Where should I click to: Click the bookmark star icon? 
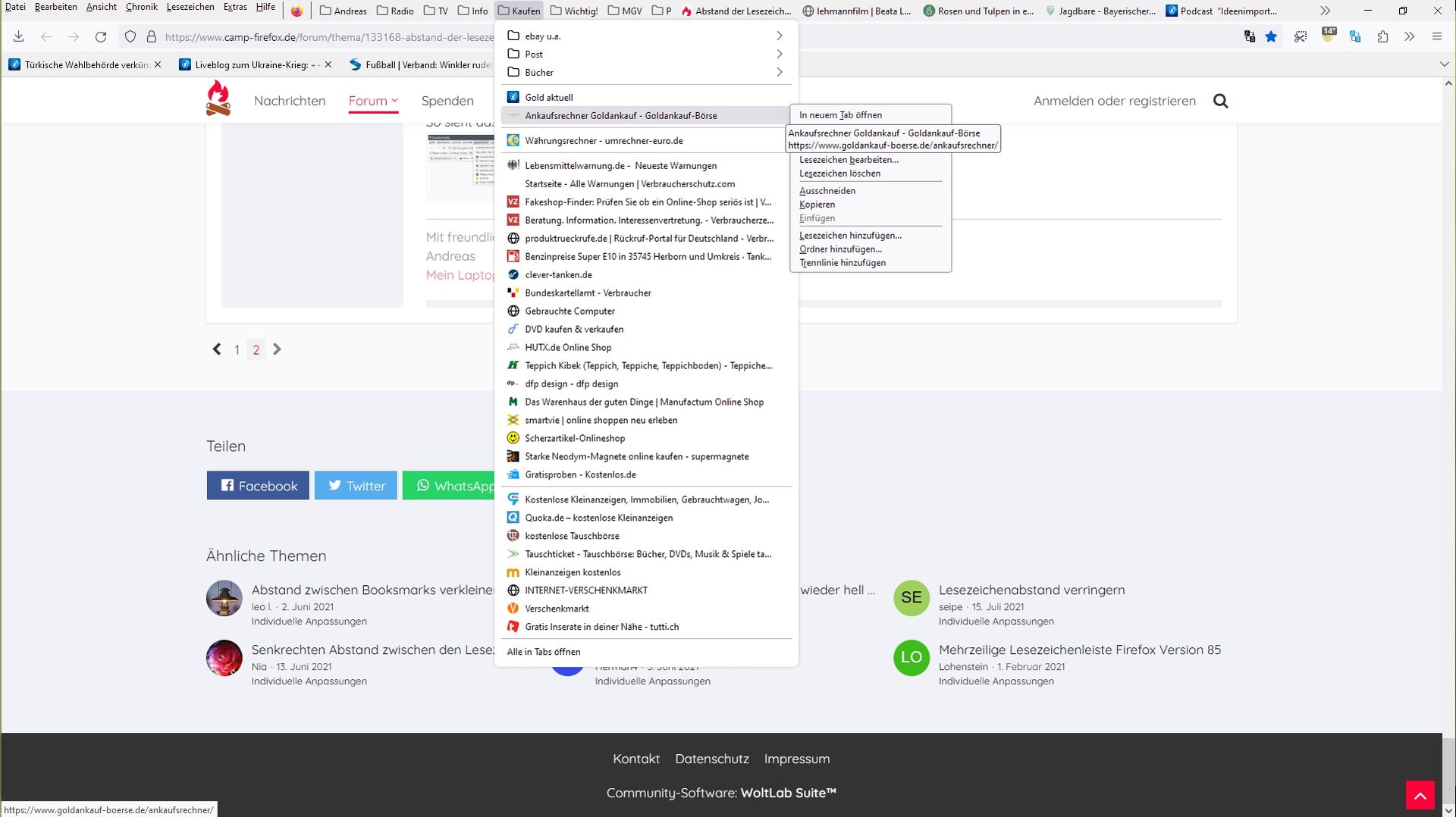pos(1271,36)
